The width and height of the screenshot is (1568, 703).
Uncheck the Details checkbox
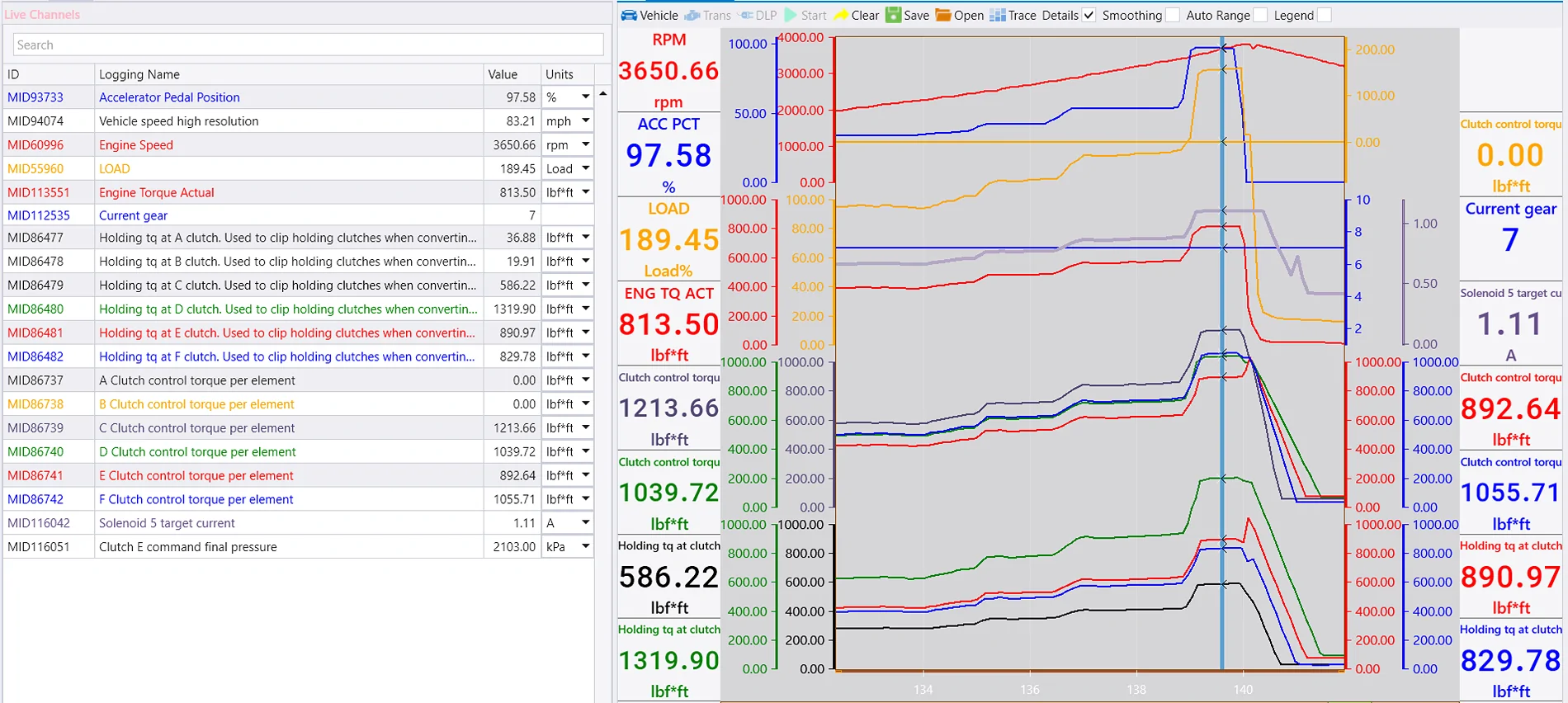pos(1089,15)
